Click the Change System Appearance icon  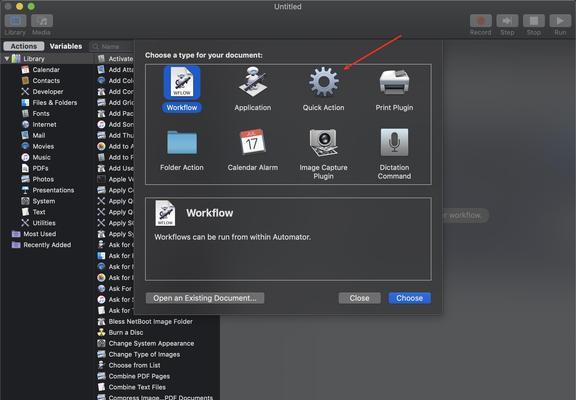(101, 343)
